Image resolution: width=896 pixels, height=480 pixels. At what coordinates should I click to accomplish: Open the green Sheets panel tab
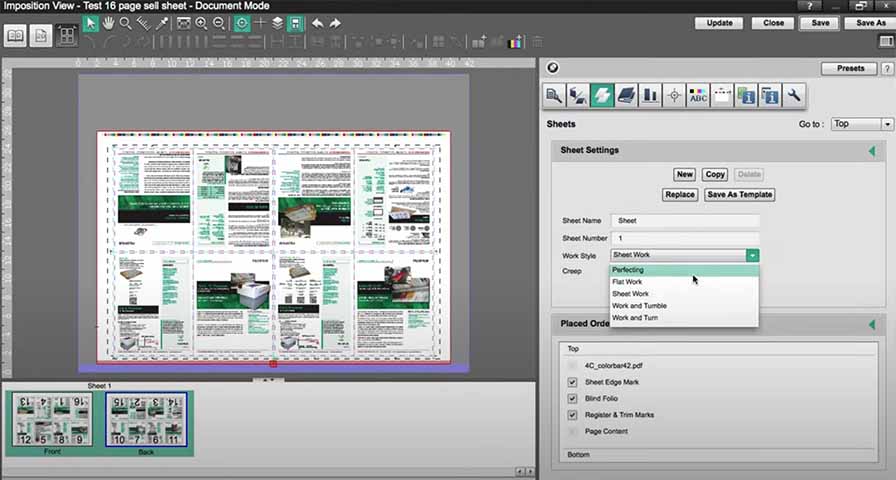point(602,95)
